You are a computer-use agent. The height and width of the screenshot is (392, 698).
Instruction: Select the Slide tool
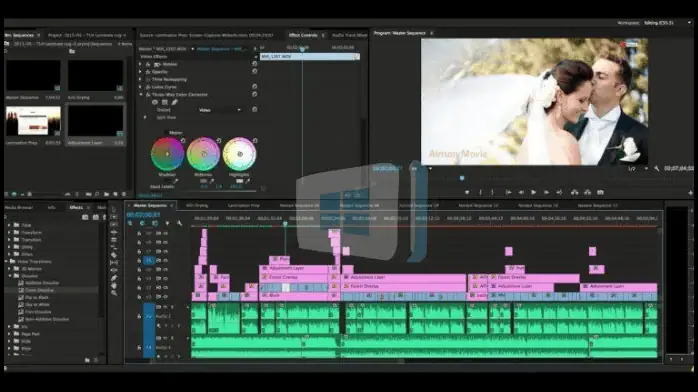coord(114,270)
